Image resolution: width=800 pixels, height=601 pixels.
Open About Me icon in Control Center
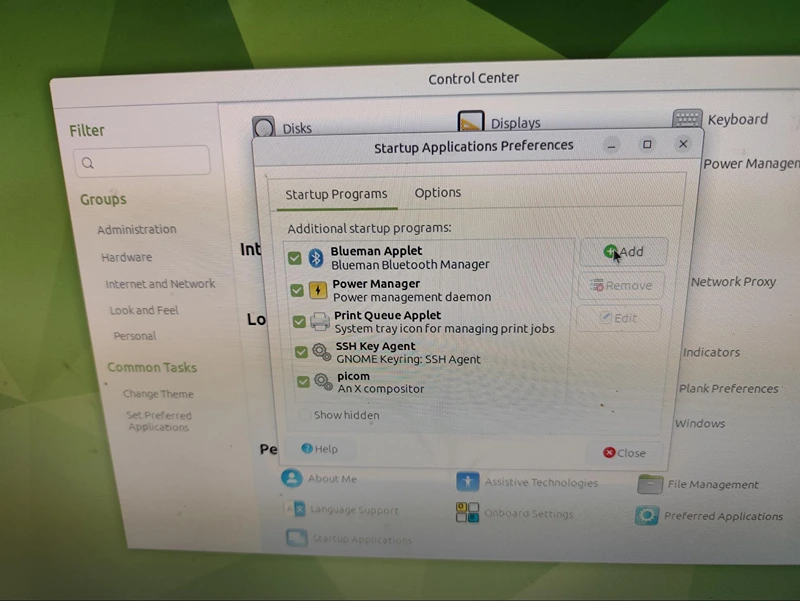coord(292,479)
